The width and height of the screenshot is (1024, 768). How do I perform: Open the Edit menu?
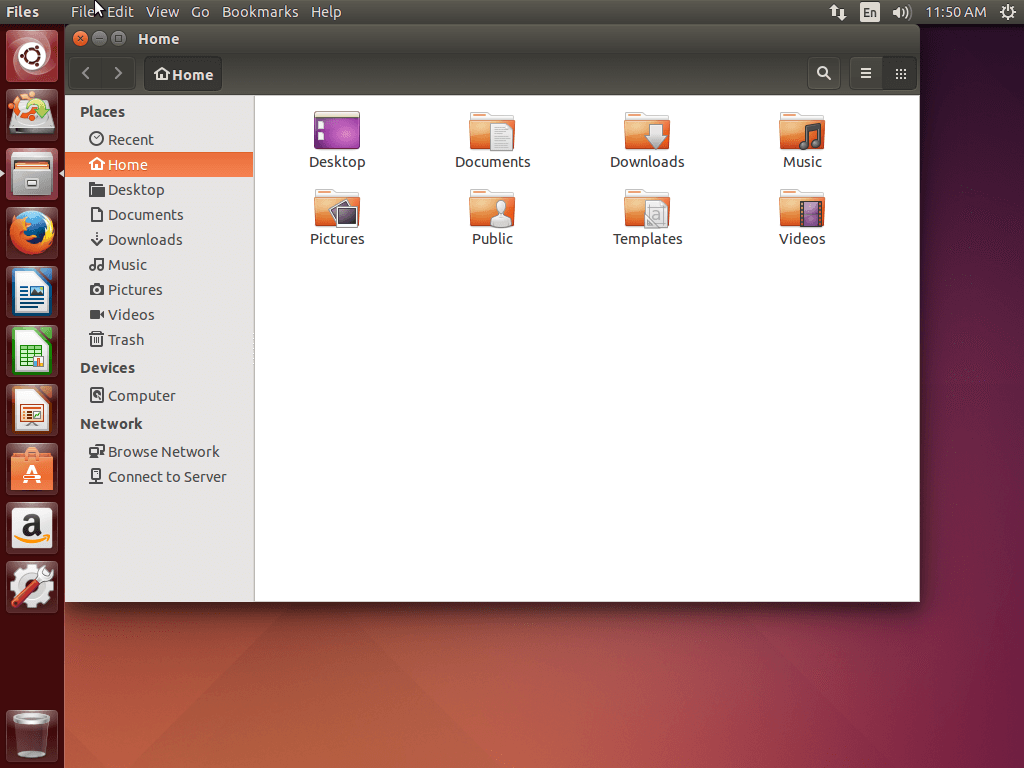click(x=120, y=12)
